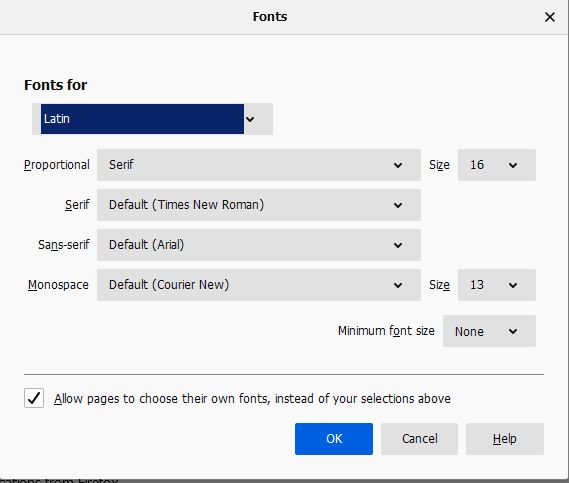This screenshot has height=483, width=569.
Task: Open the Serif font Times New Roman dropdown
Action: click(259, 205)
